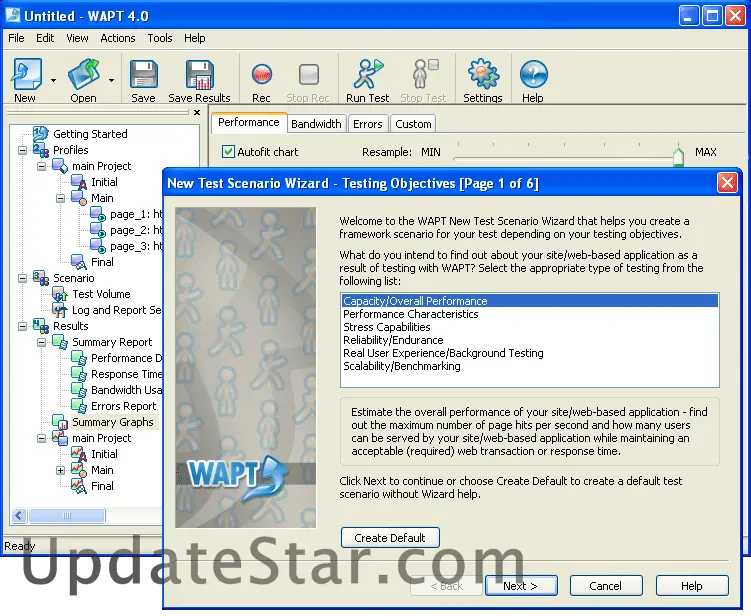The image size is (751, 616).
Task: Collapse the Scenario tree node
Action: point(22,278)
